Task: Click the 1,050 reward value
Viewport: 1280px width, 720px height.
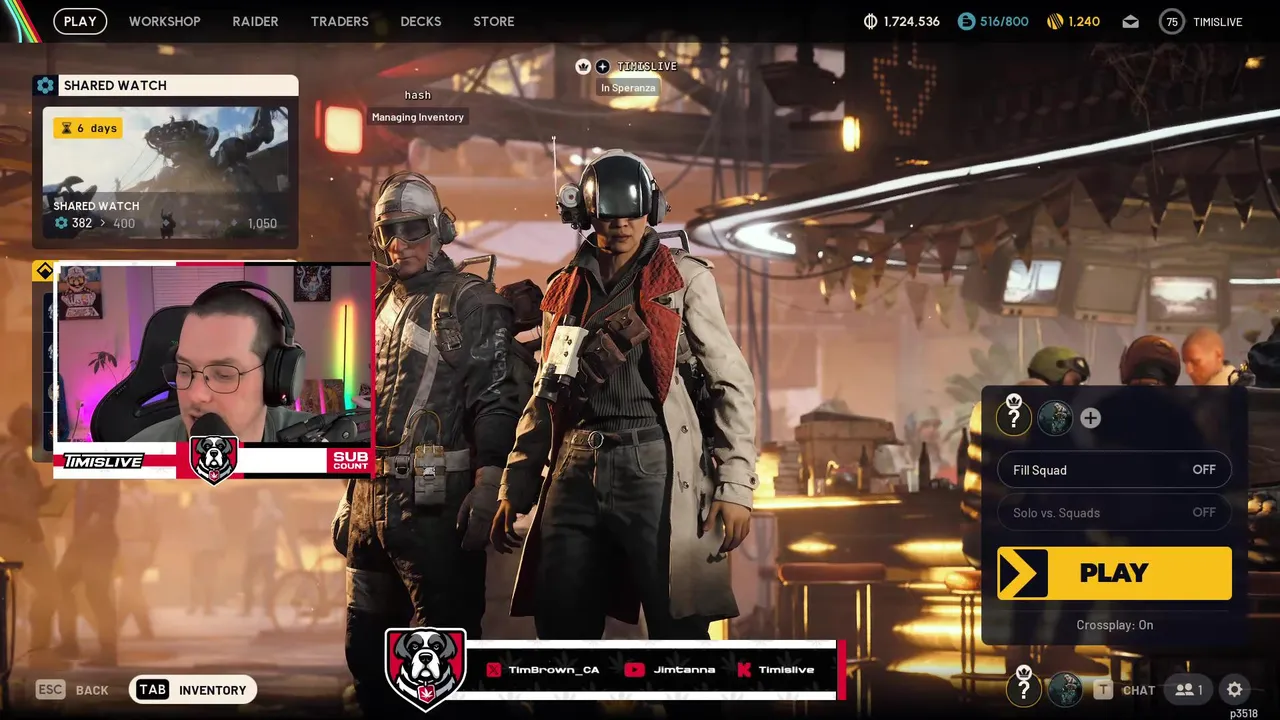Action: coord(262,223)
